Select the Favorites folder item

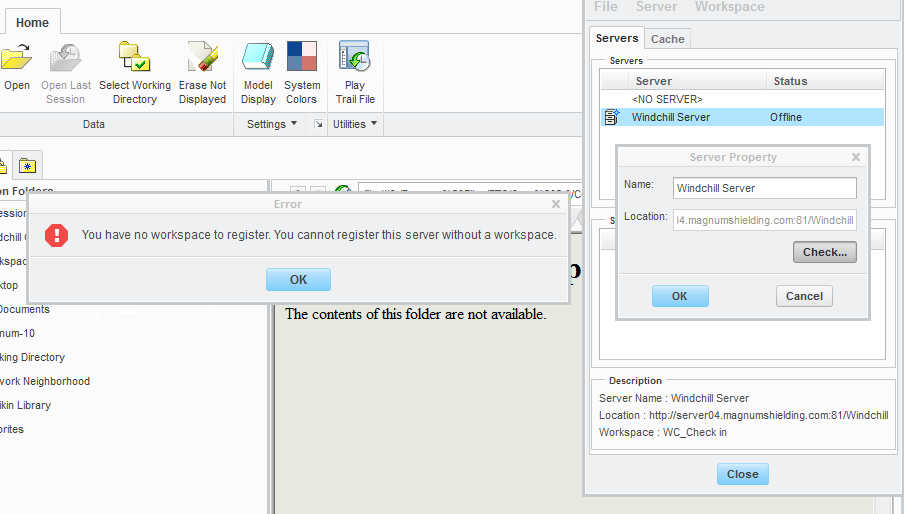coord(12,429)
